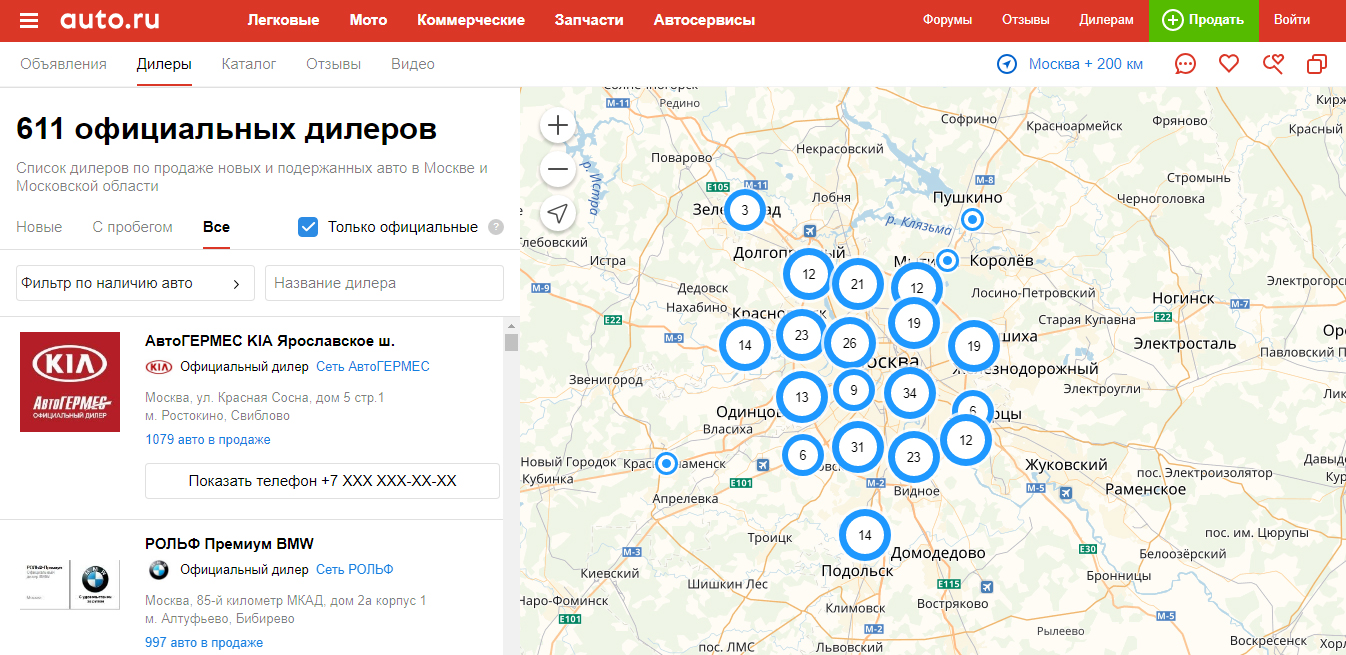This screenshot has width=1346, height=655.
Task: Expand Фильтр по наличию авто filter
Action: coord(135,283)
